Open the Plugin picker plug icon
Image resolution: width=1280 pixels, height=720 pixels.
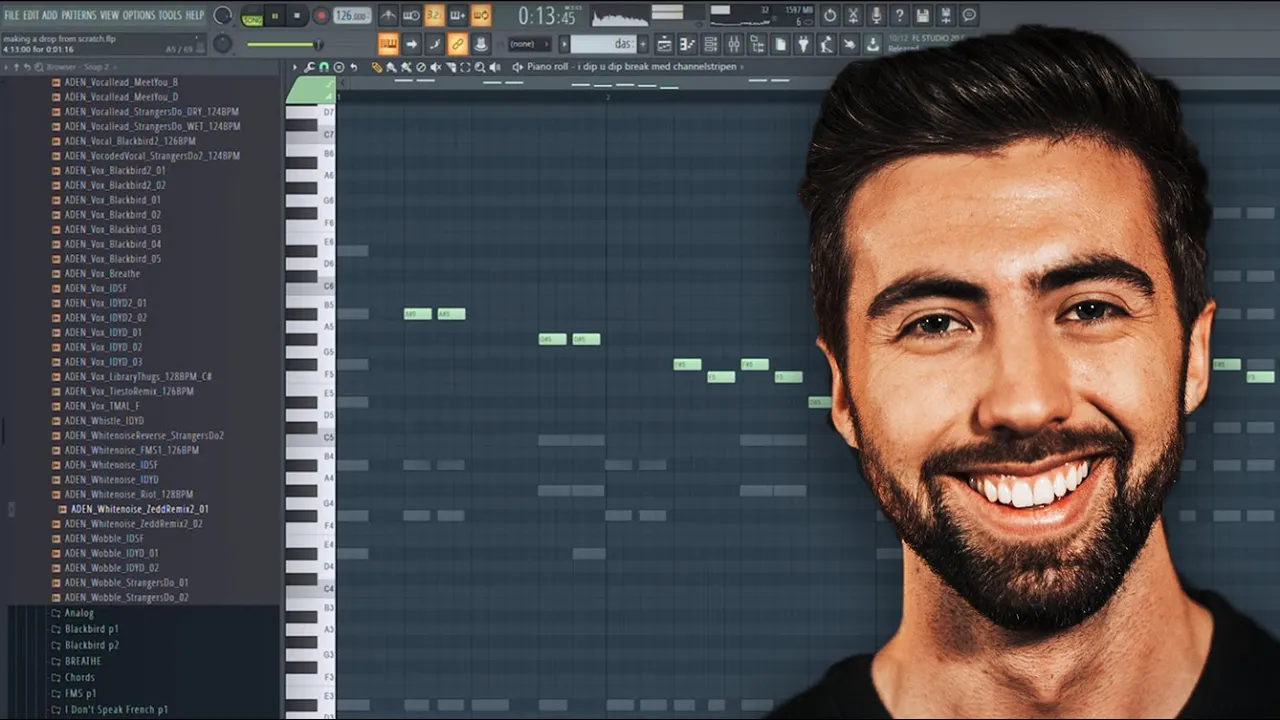pos(803,44)
